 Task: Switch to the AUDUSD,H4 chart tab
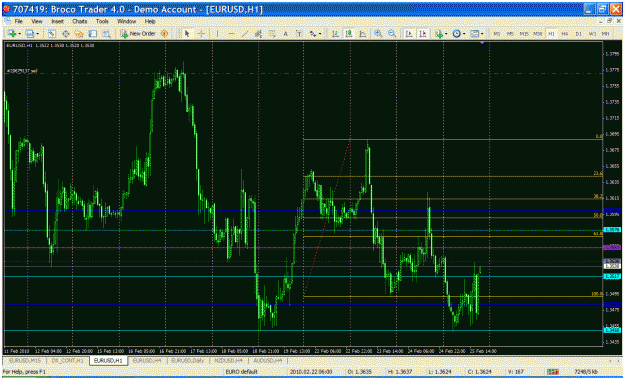(x=267, y=360)
